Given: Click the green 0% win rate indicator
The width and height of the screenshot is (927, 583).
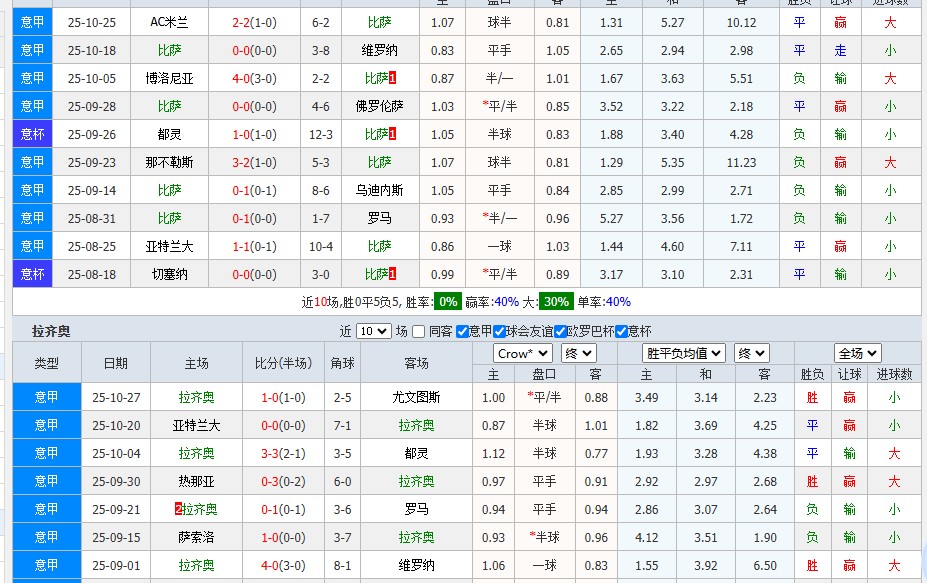Looking at the screenshot, I should [448, 301].
